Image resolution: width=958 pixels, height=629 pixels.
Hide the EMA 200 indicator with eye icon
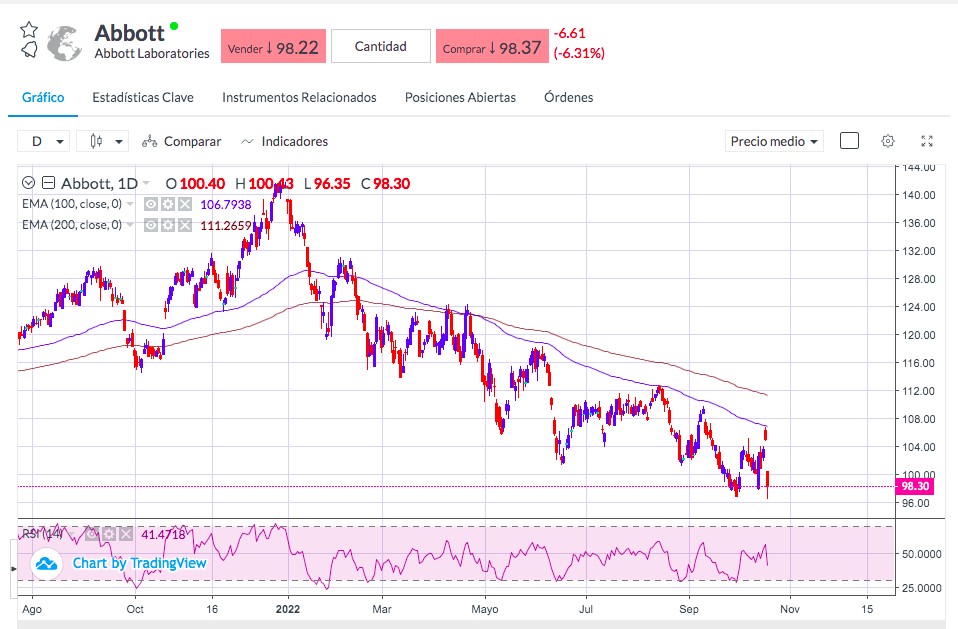point(151,225)
